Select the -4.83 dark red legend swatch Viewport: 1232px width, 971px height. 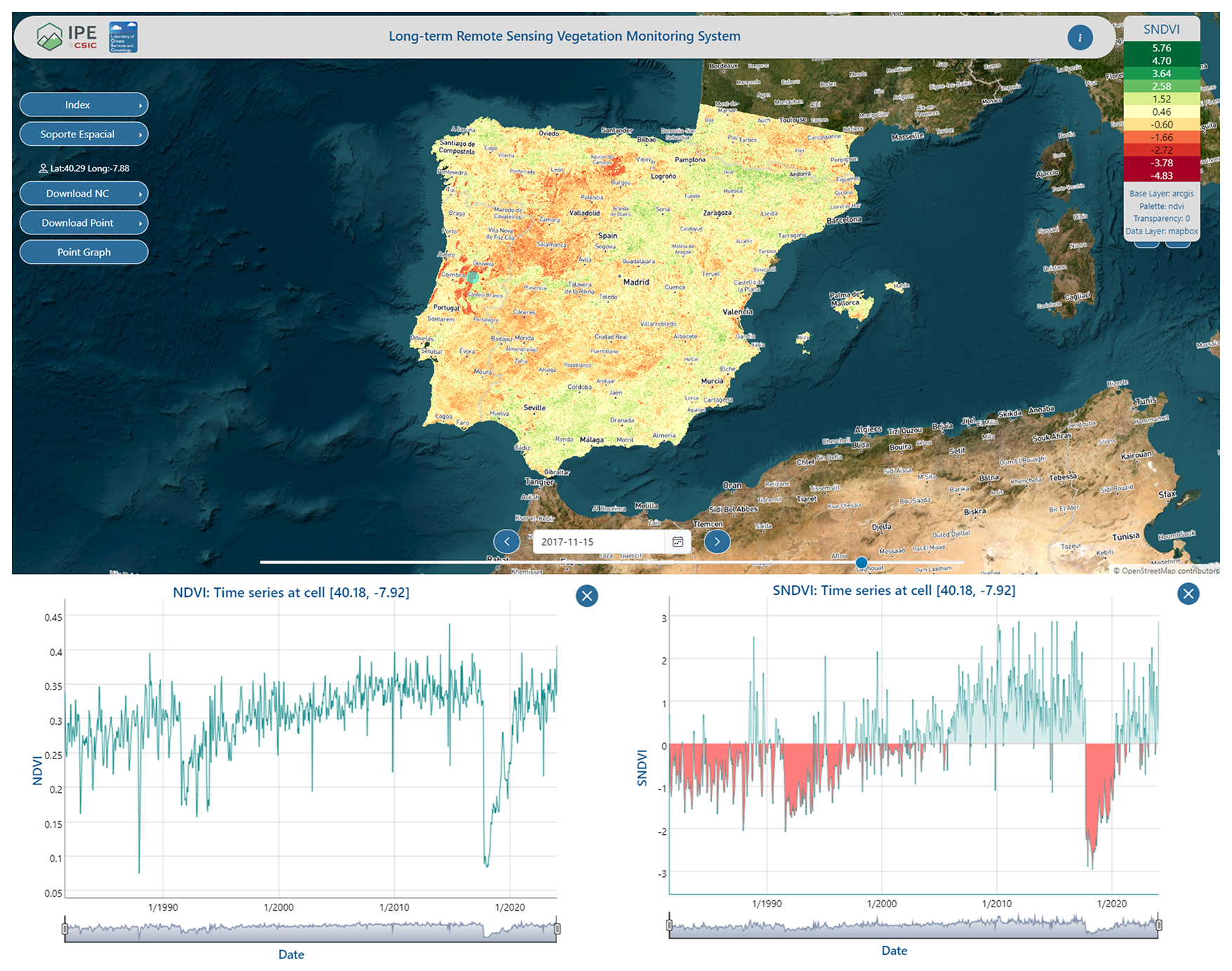point(1161,176)
